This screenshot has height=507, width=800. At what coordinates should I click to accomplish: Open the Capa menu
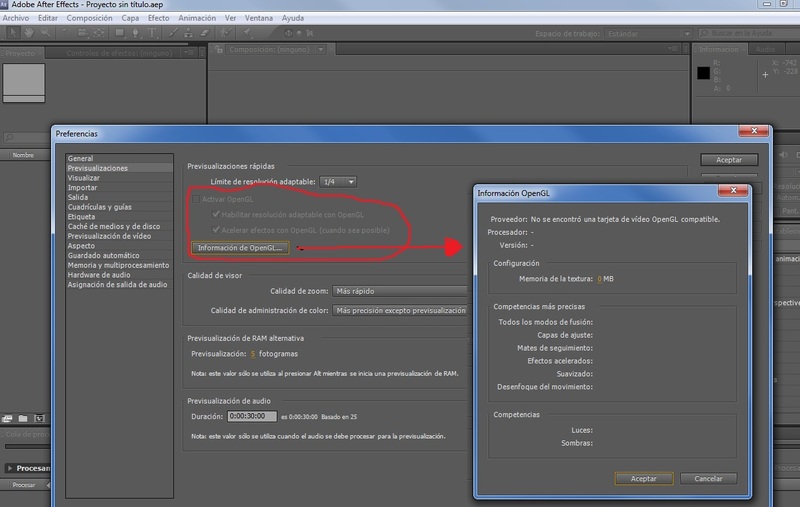[130, 18]
